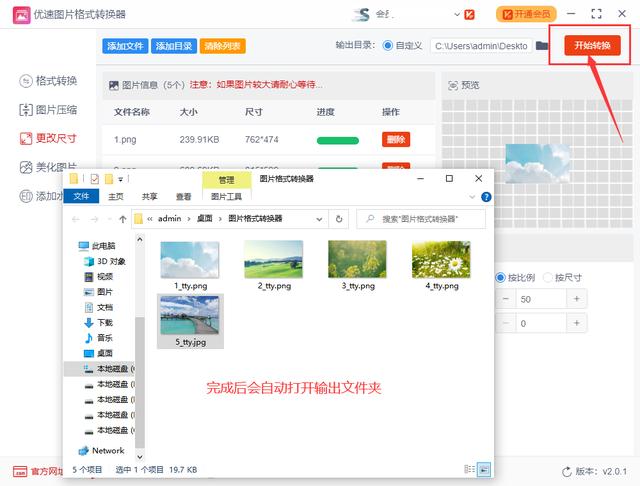Open the 格式转换 sidebar tool
This screenshot has width=640, height=486.
(48, 81)
